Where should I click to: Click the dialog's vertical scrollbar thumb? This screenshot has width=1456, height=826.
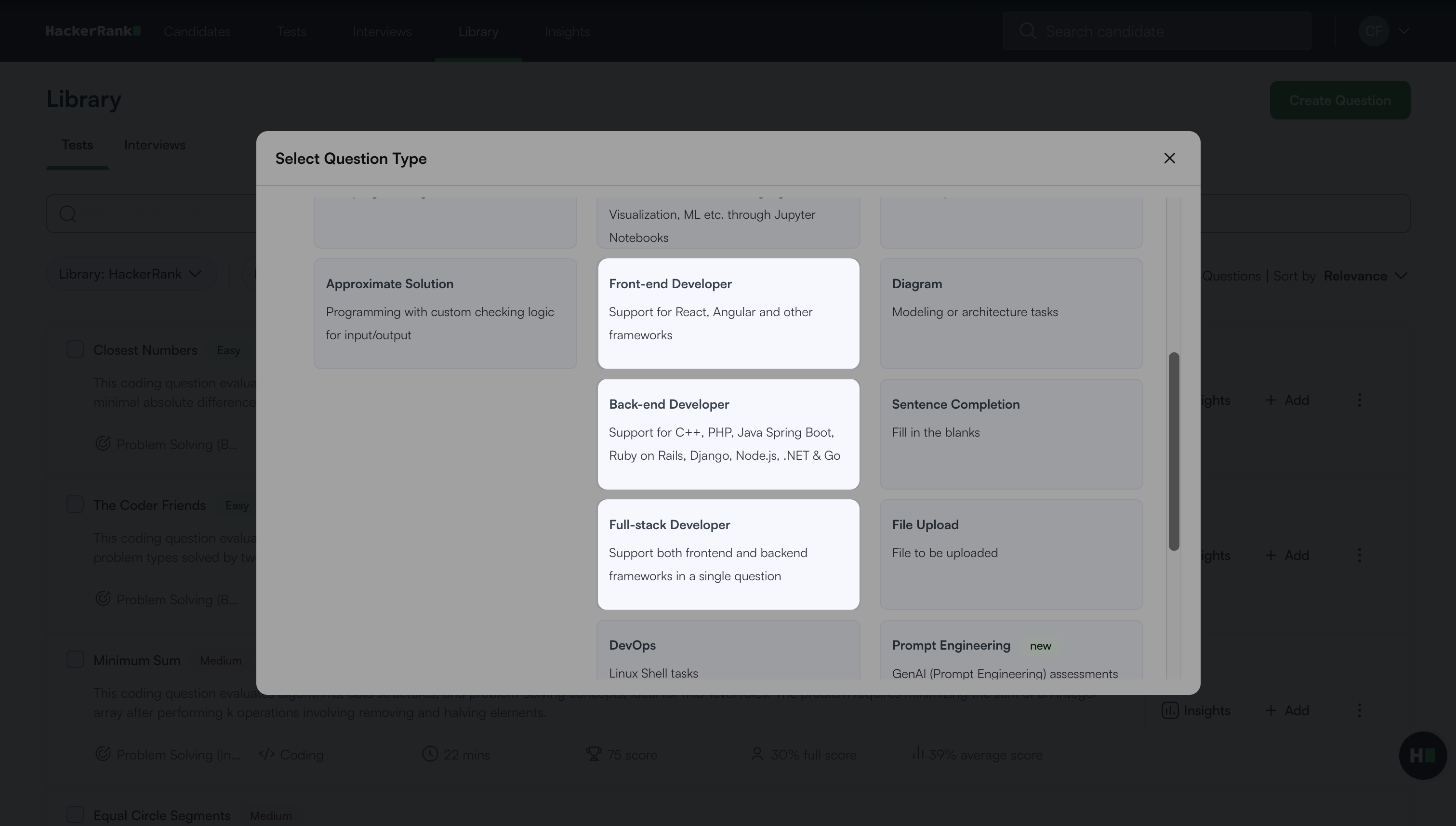1174,451
